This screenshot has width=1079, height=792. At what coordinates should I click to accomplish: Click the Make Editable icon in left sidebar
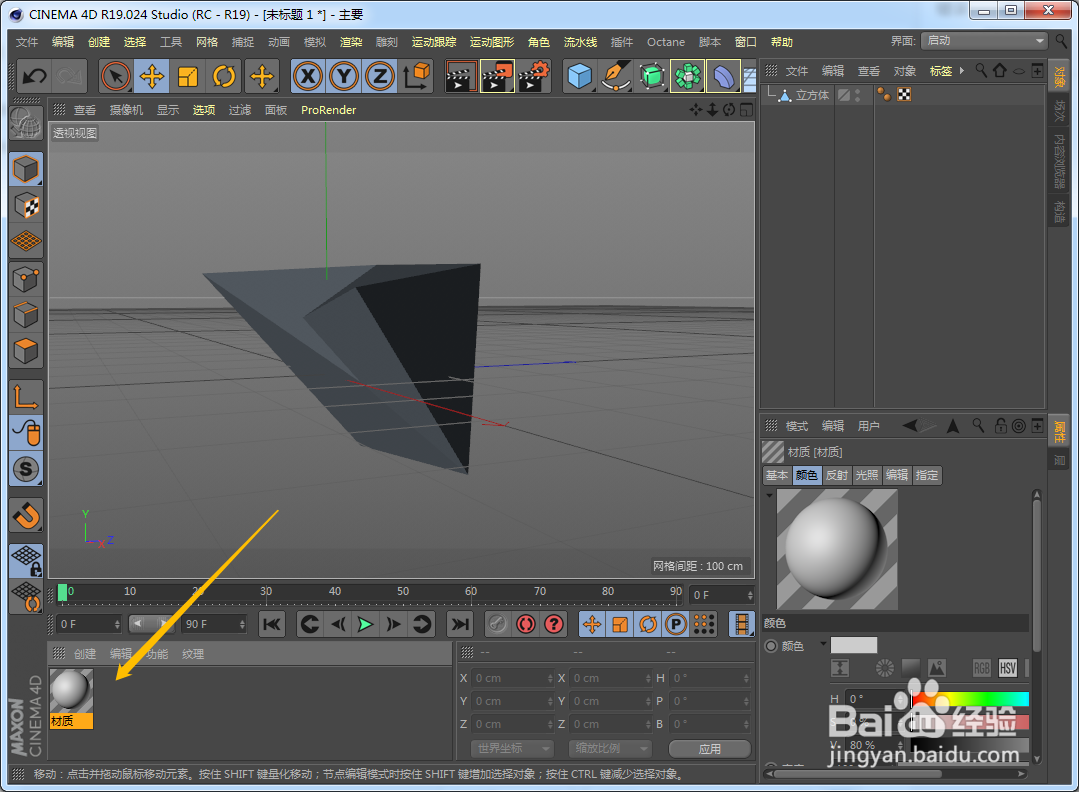[26, 125]
